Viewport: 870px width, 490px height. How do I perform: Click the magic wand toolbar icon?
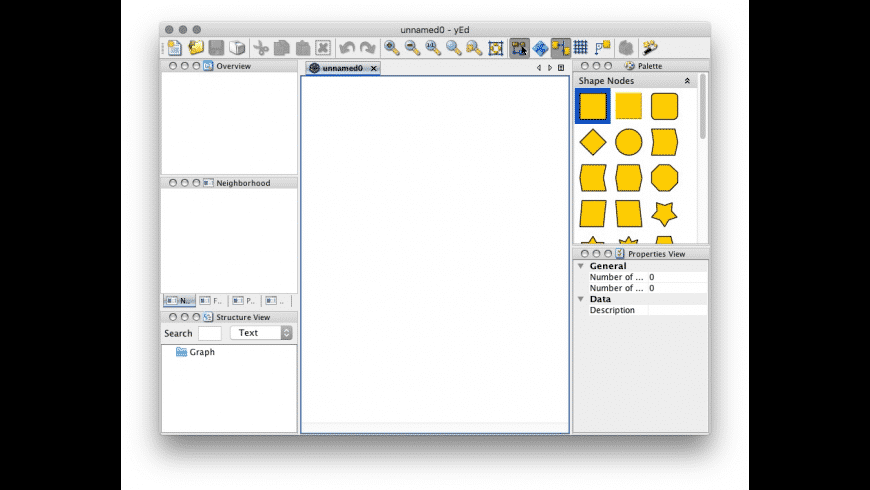point(650,48)
